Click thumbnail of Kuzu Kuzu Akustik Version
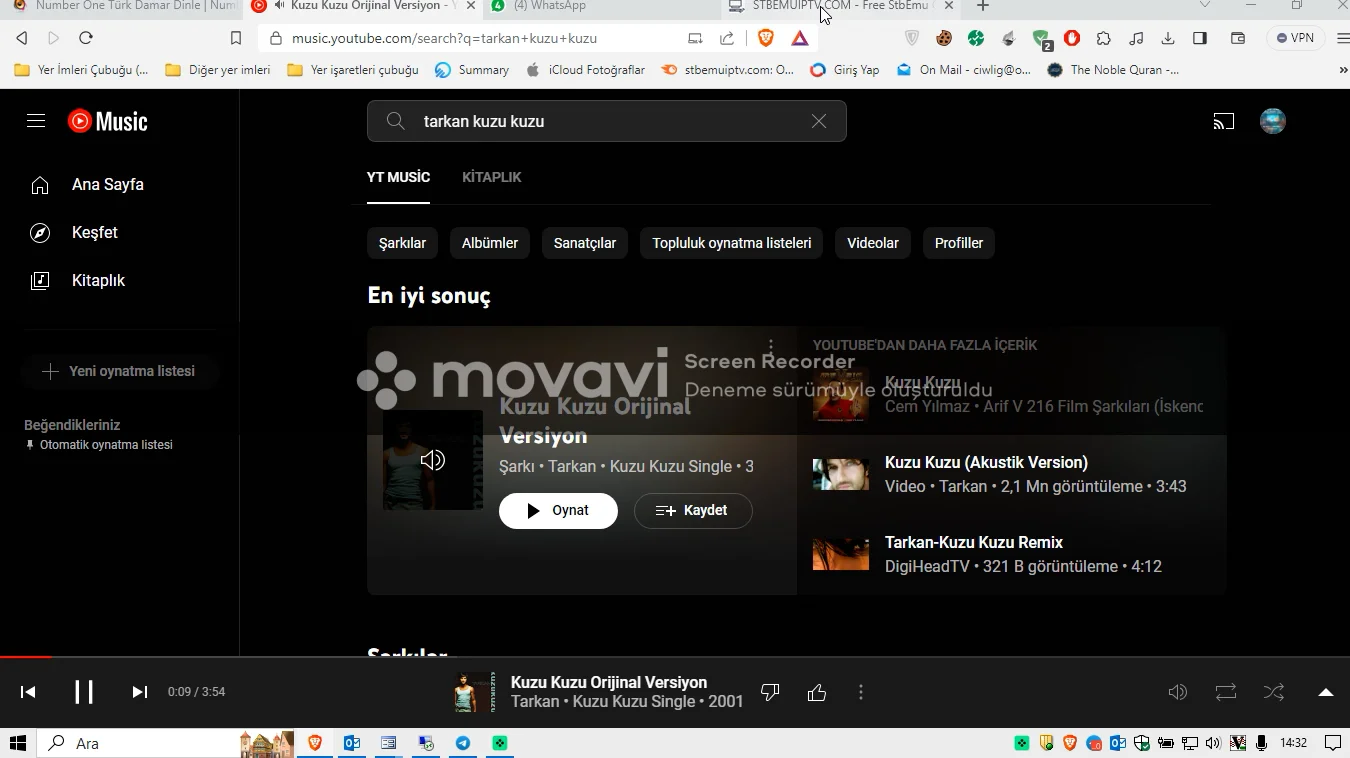Screen dimensions: 1350x758 coord(841,474)
